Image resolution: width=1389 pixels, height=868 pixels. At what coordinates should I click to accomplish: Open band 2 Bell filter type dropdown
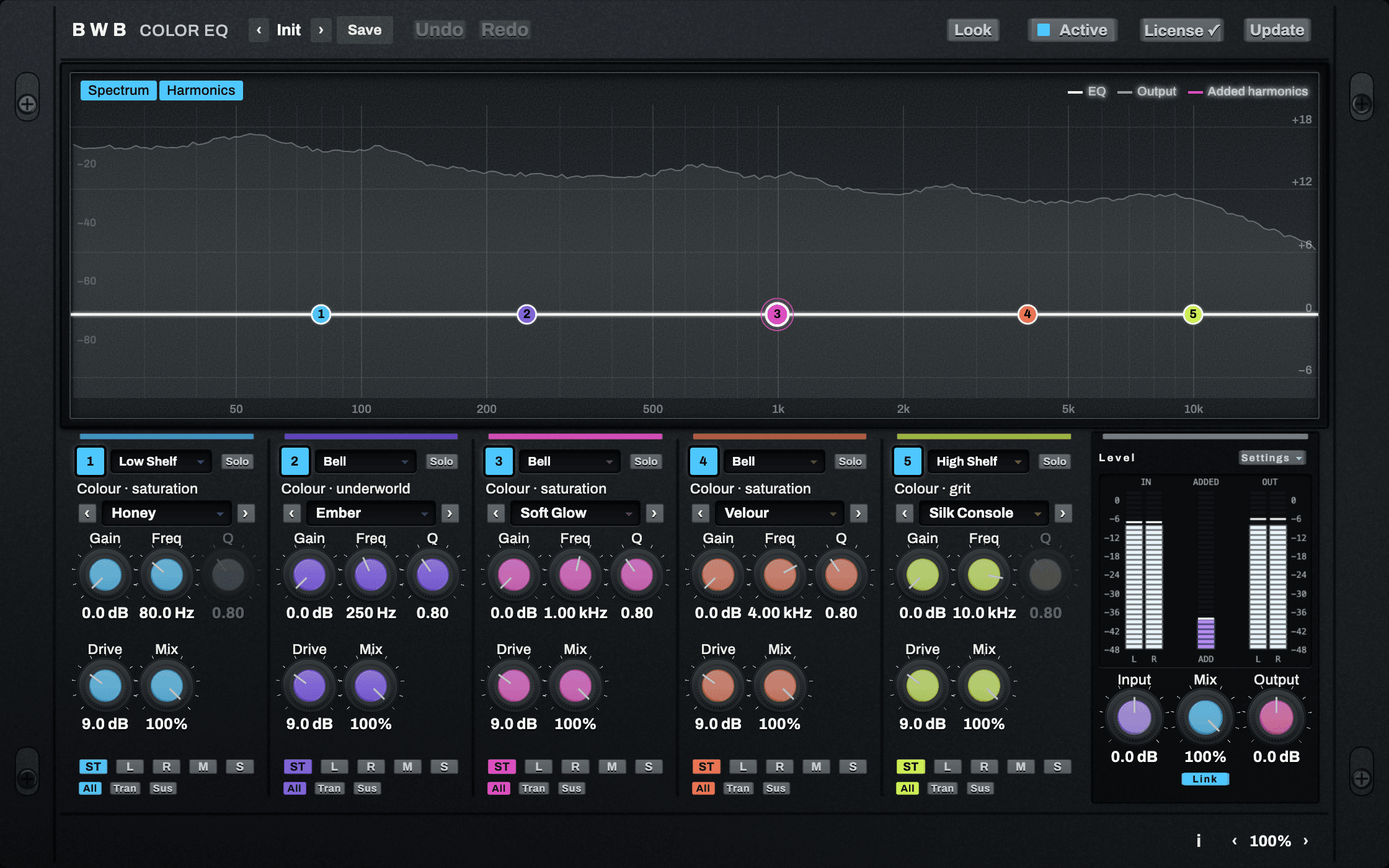click(365, 461)
